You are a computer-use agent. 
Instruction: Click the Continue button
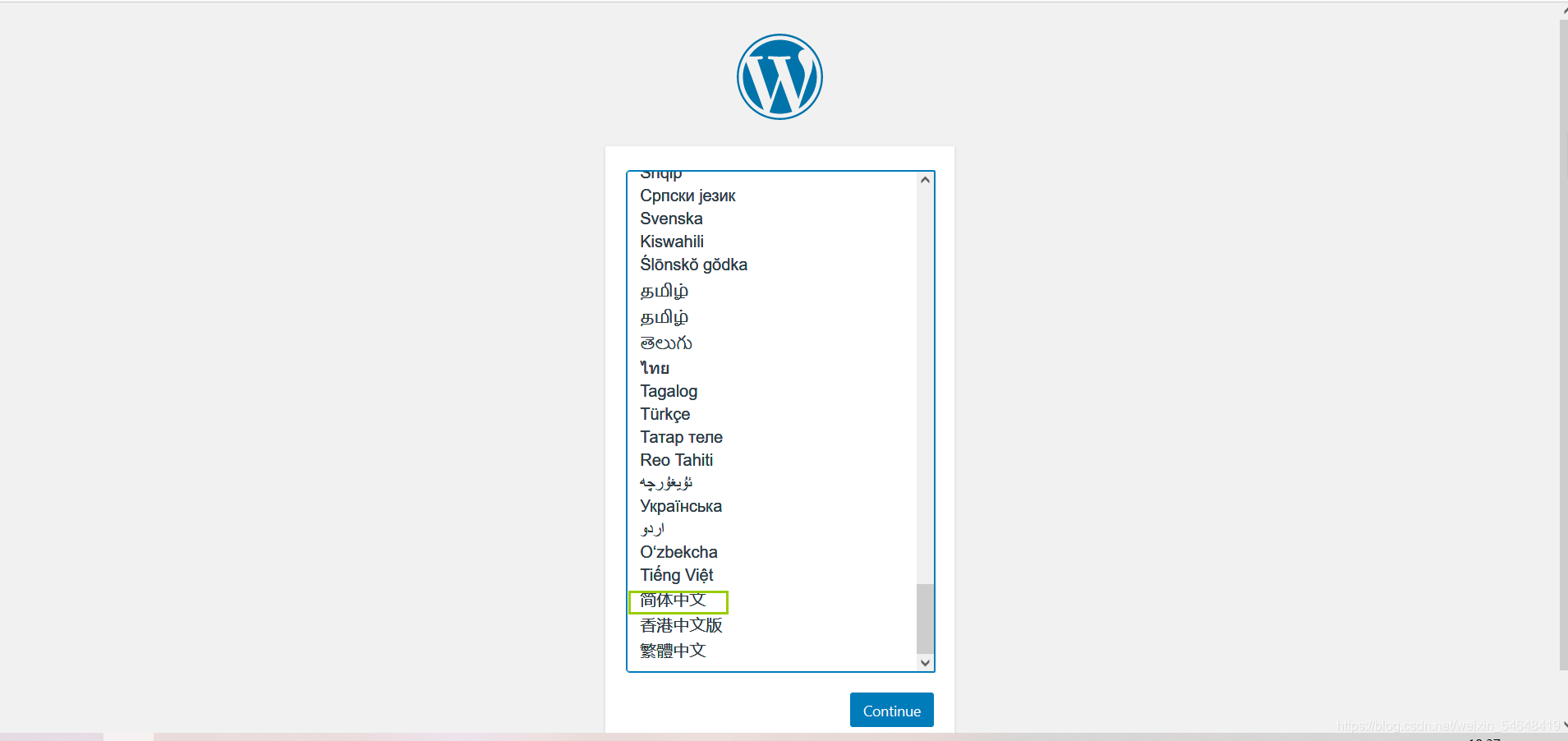coord(891,710)
